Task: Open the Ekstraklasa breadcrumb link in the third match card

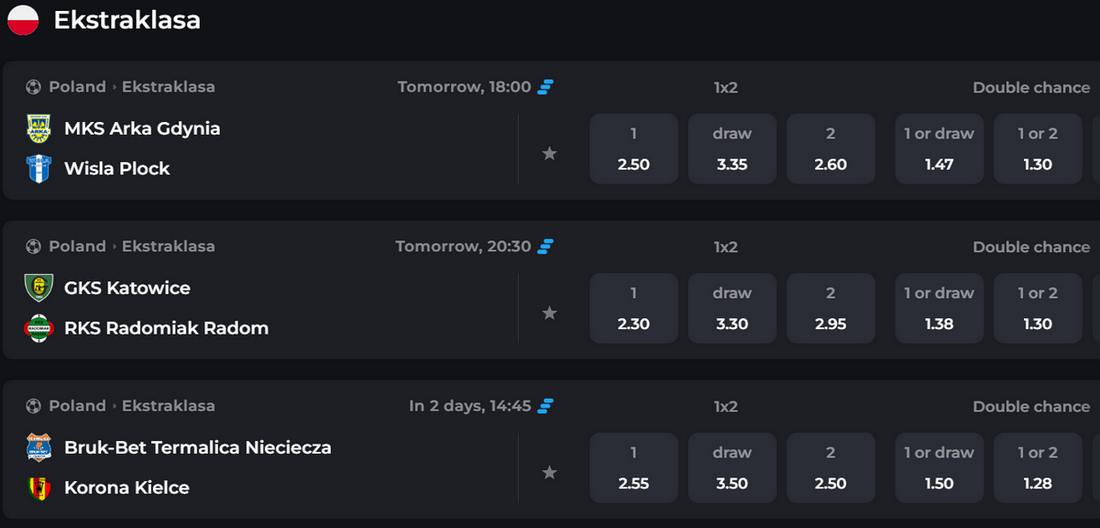Action: (x=168, y=406)
